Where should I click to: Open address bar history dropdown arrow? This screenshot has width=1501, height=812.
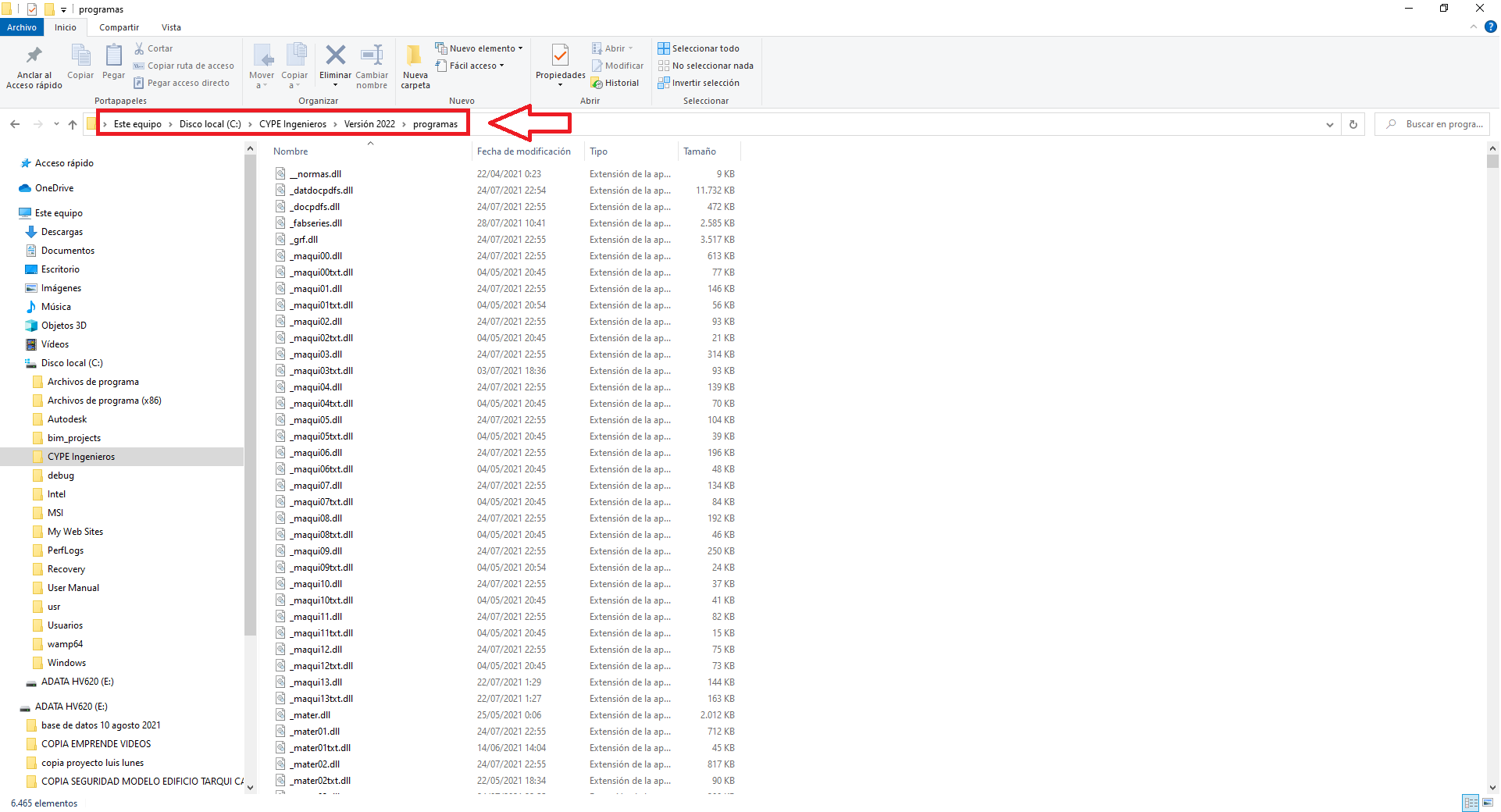1329,124
